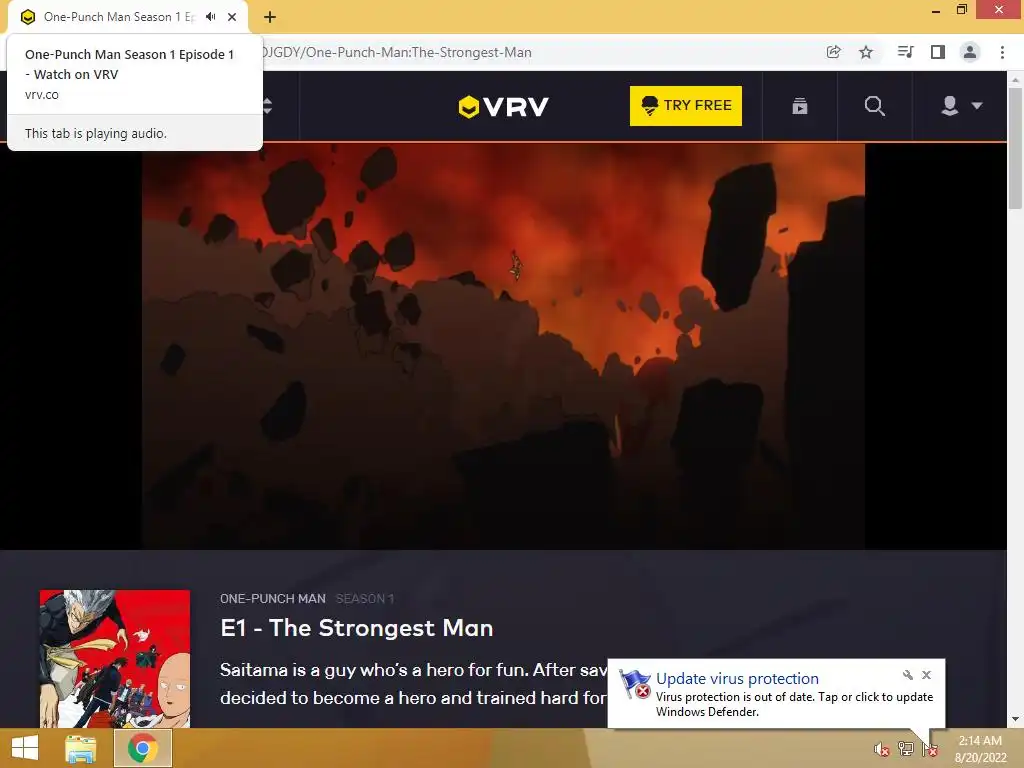1024x768 pixels.
Task: Open Chrome's three-dot menu
Action: (1002, 52)
